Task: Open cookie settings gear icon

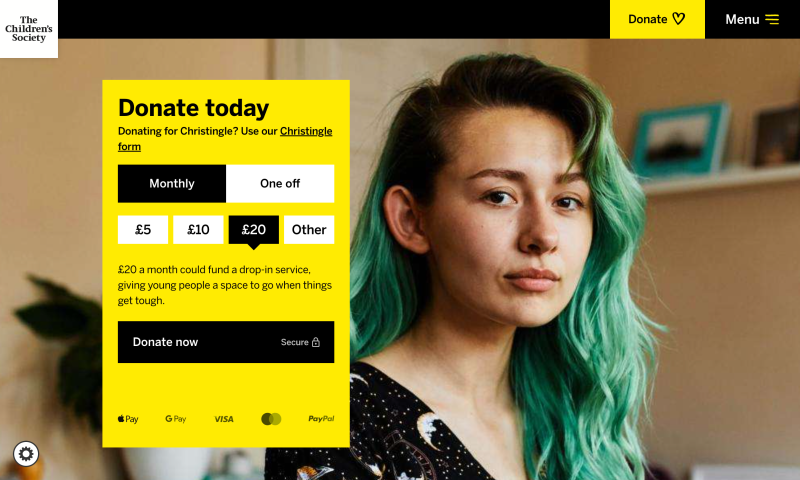Action: [x=26, y=453]
